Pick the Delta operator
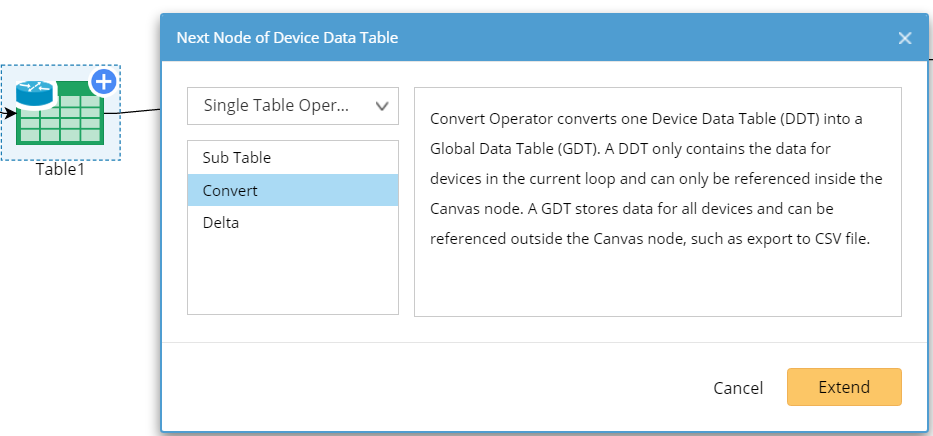The height and width of the screenshot is (436, 933). (x=220, y=223)
